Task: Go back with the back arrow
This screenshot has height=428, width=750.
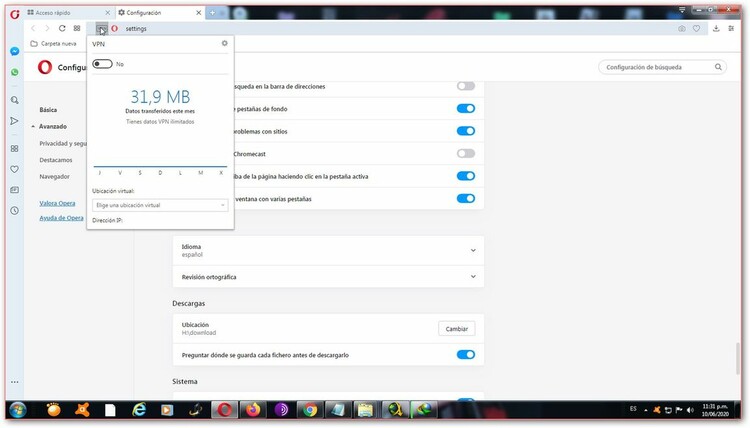Action: point(33,29)
